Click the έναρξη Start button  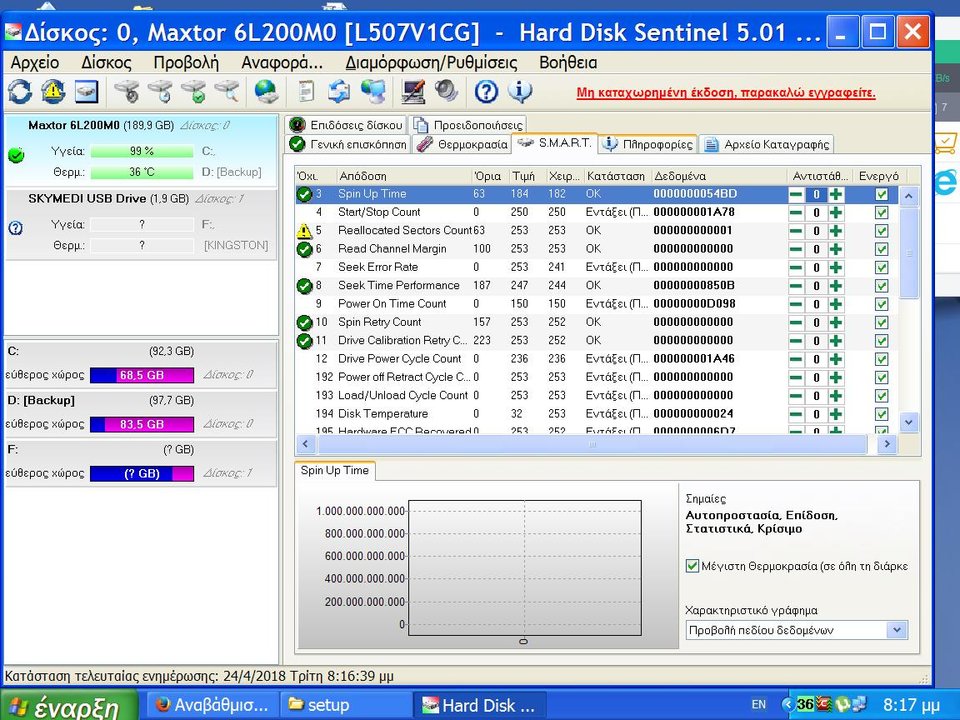69,705
